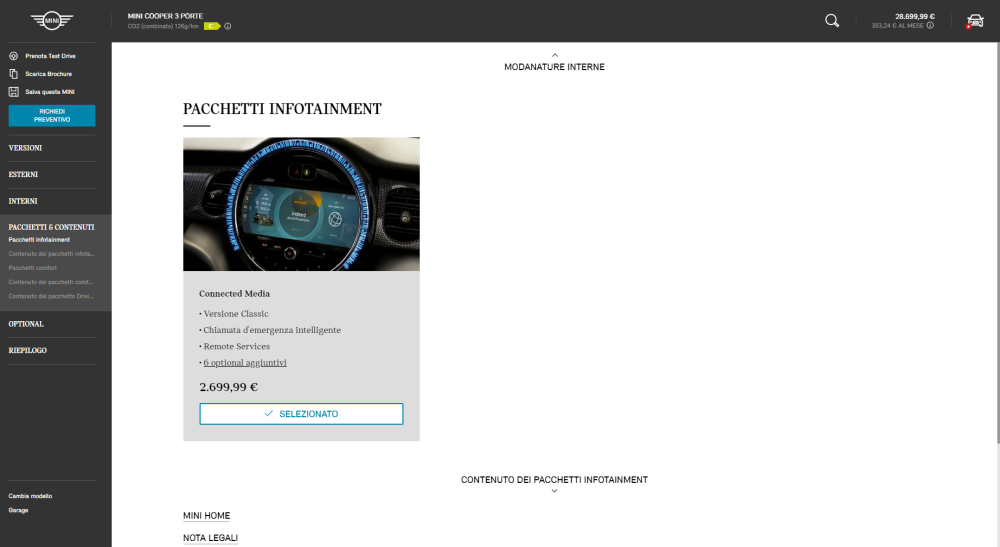
Task: Click the Richiedi Preventivo button
Action: coord(52,115)
